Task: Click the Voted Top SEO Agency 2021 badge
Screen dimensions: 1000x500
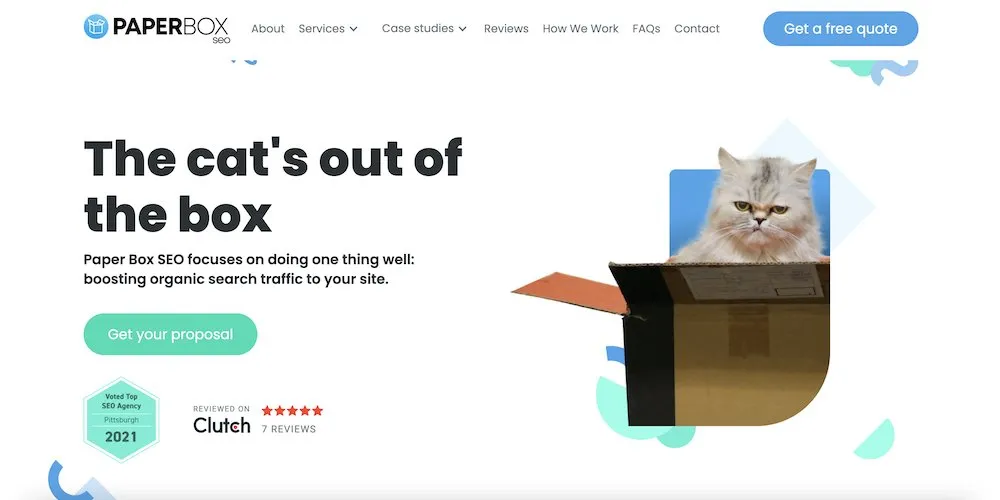Action: (121, 420)
